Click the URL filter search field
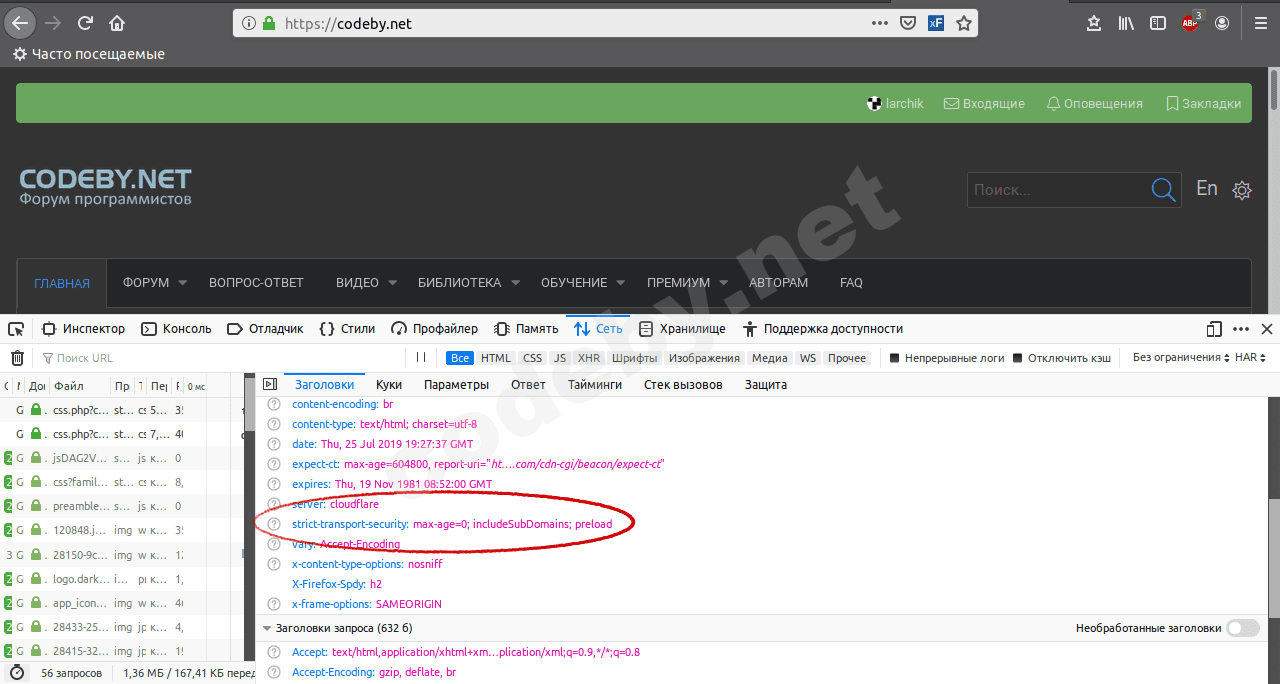The image size is (1280, 684). click(x=220, y=358)
